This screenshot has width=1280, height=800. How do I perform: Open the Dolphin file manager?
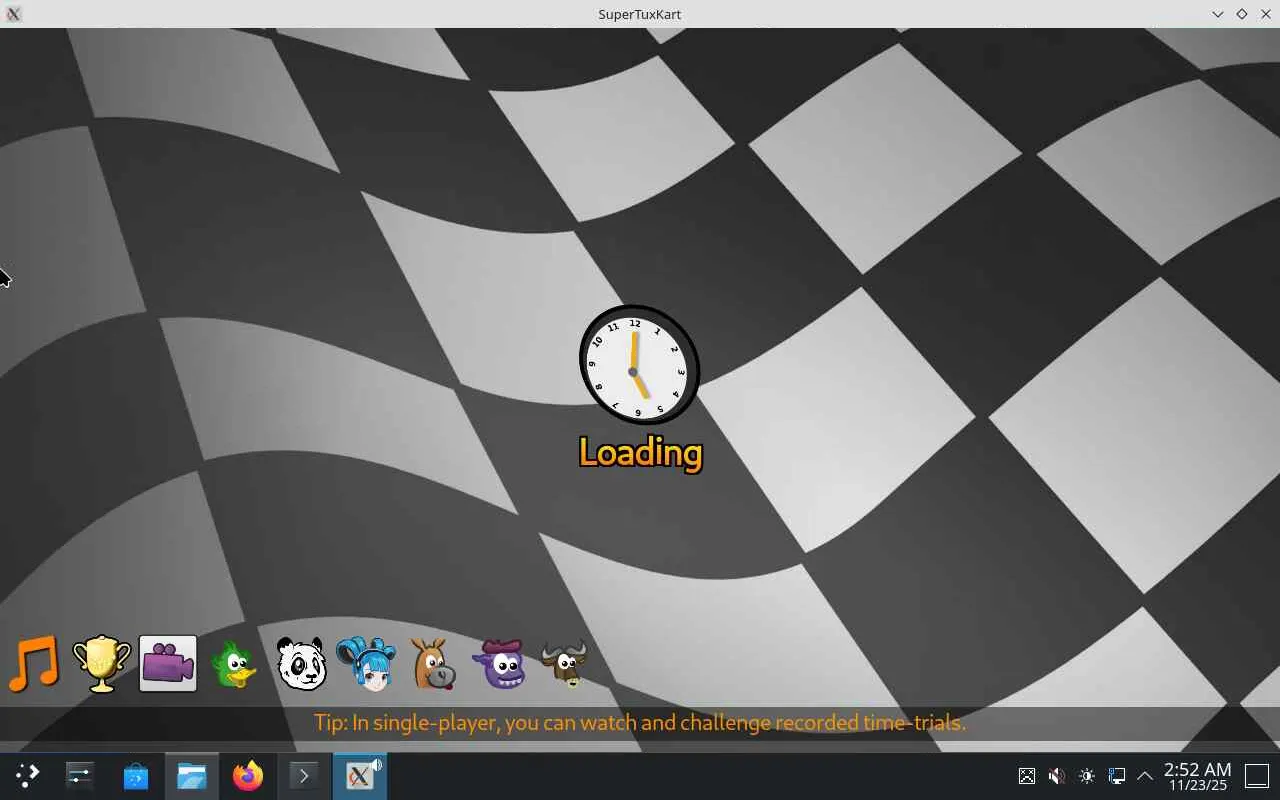192,775
